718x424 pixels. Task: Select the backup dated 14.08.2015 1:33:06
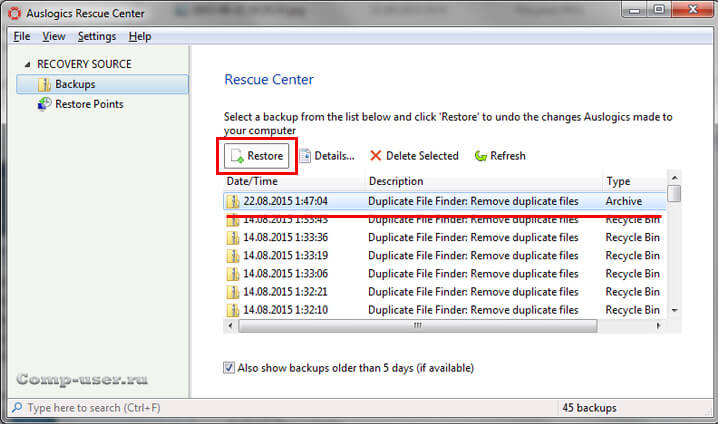[445, 273]
